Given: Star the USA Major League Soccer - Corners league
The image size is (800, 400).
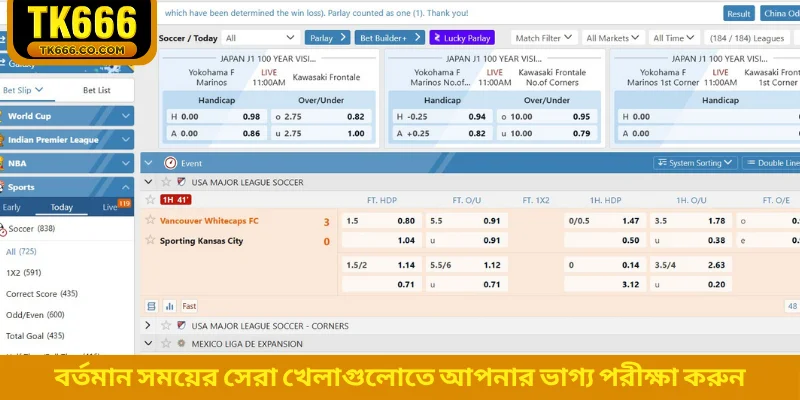Looking at the screenshot, I should pos(166,326).
